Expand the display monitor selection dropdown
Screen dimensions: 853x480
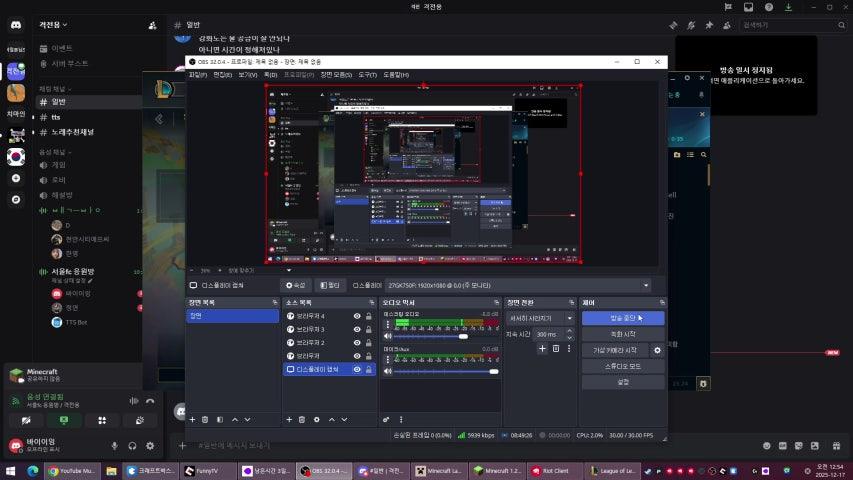[645, 285]
